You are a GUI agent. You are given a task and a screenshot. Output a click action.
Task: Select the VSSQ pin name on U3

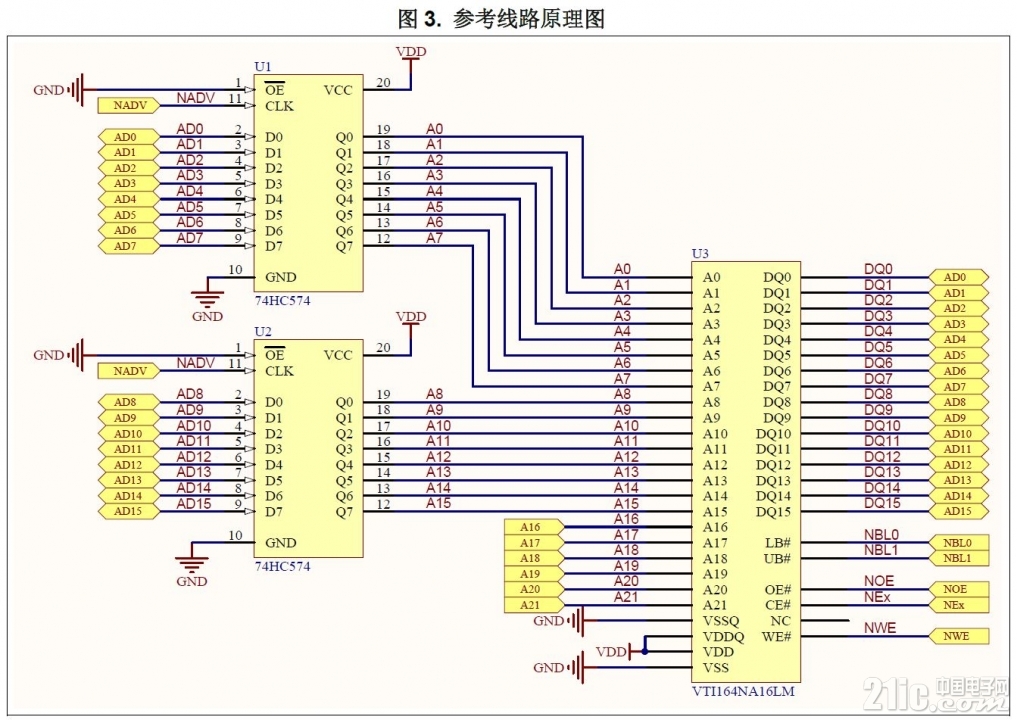(x=721, y=621)
